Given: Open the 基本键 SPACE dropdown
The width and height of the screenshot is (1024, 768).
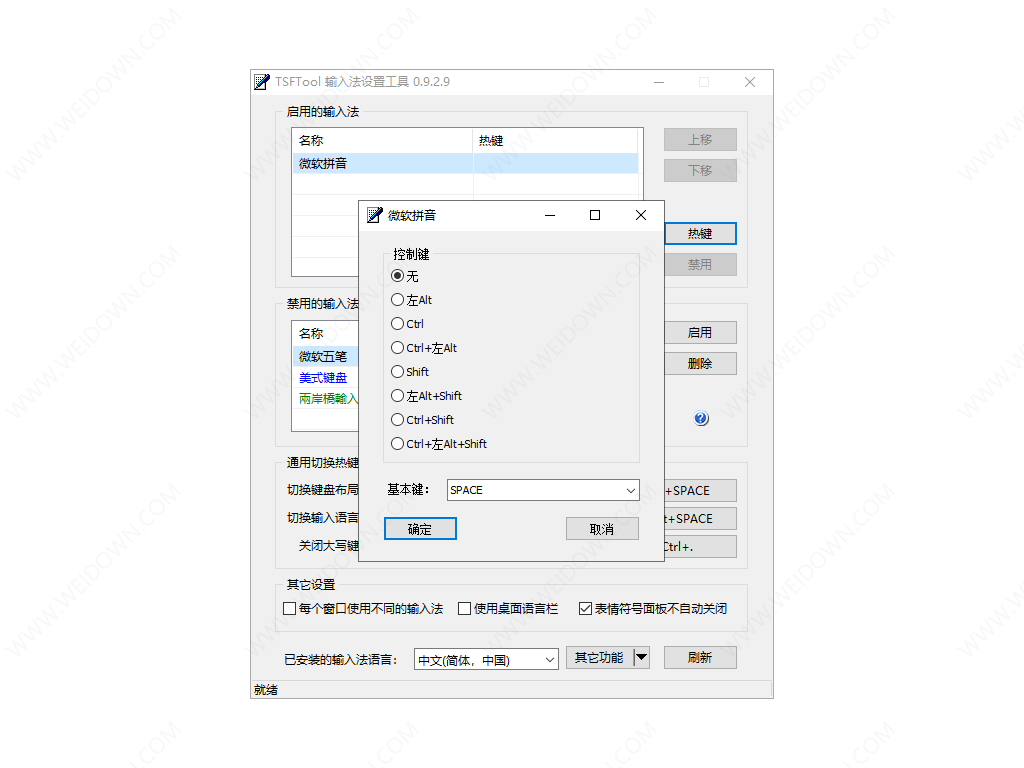Looking at the screenshot, I should [543, 490].
